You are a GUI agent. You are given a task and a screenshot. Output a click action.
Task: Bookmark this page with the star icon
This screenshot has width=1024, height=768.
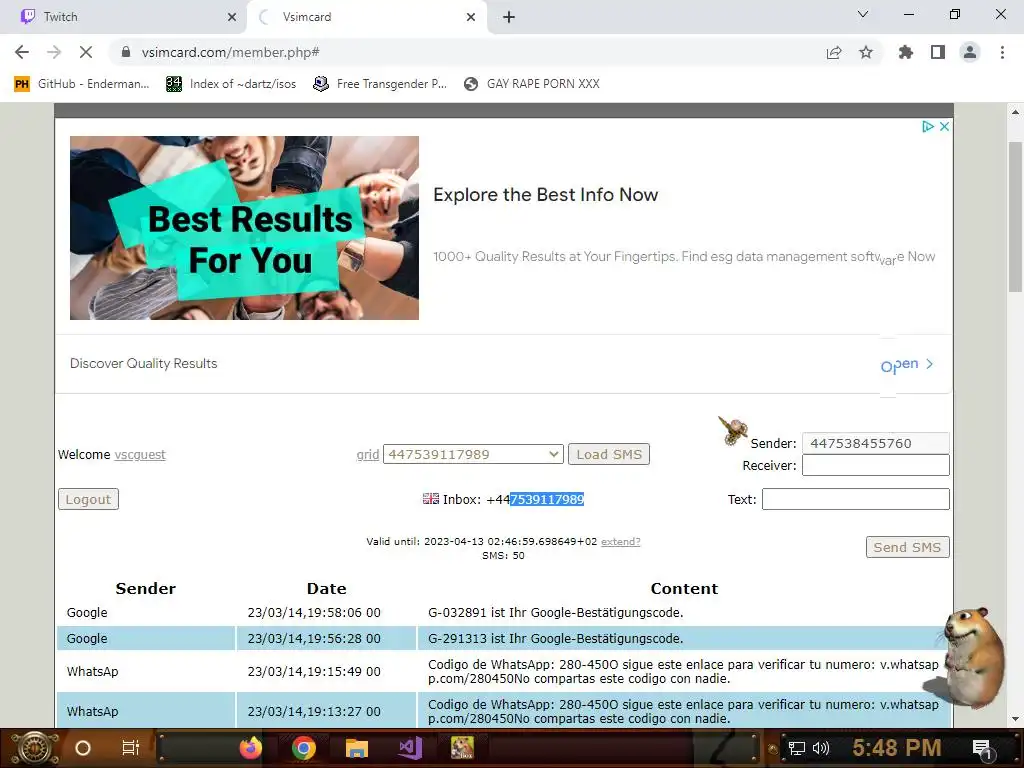[x=866, y=52]
